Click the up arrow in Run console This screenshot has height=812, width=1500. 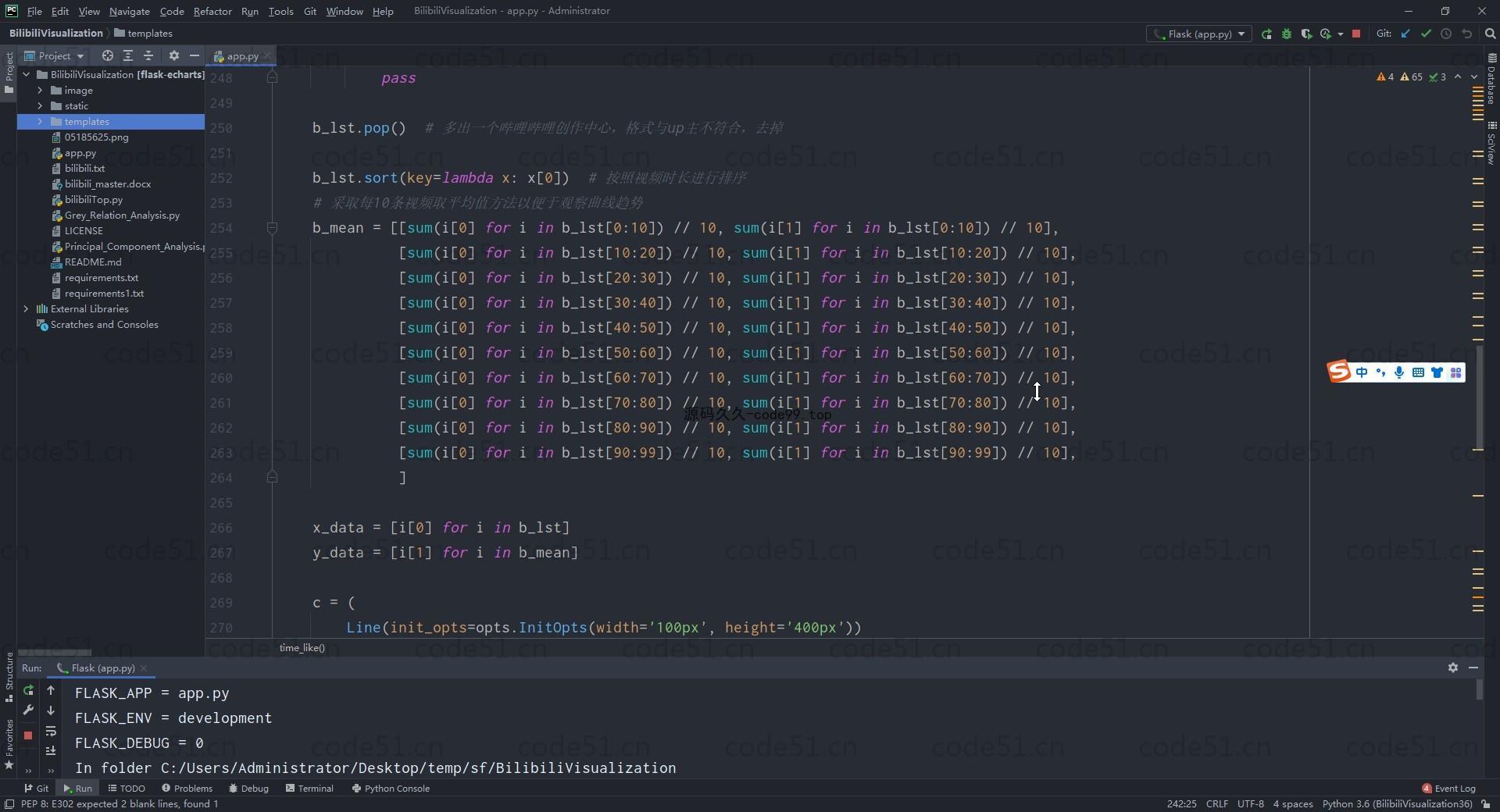[x=51, y=690]
